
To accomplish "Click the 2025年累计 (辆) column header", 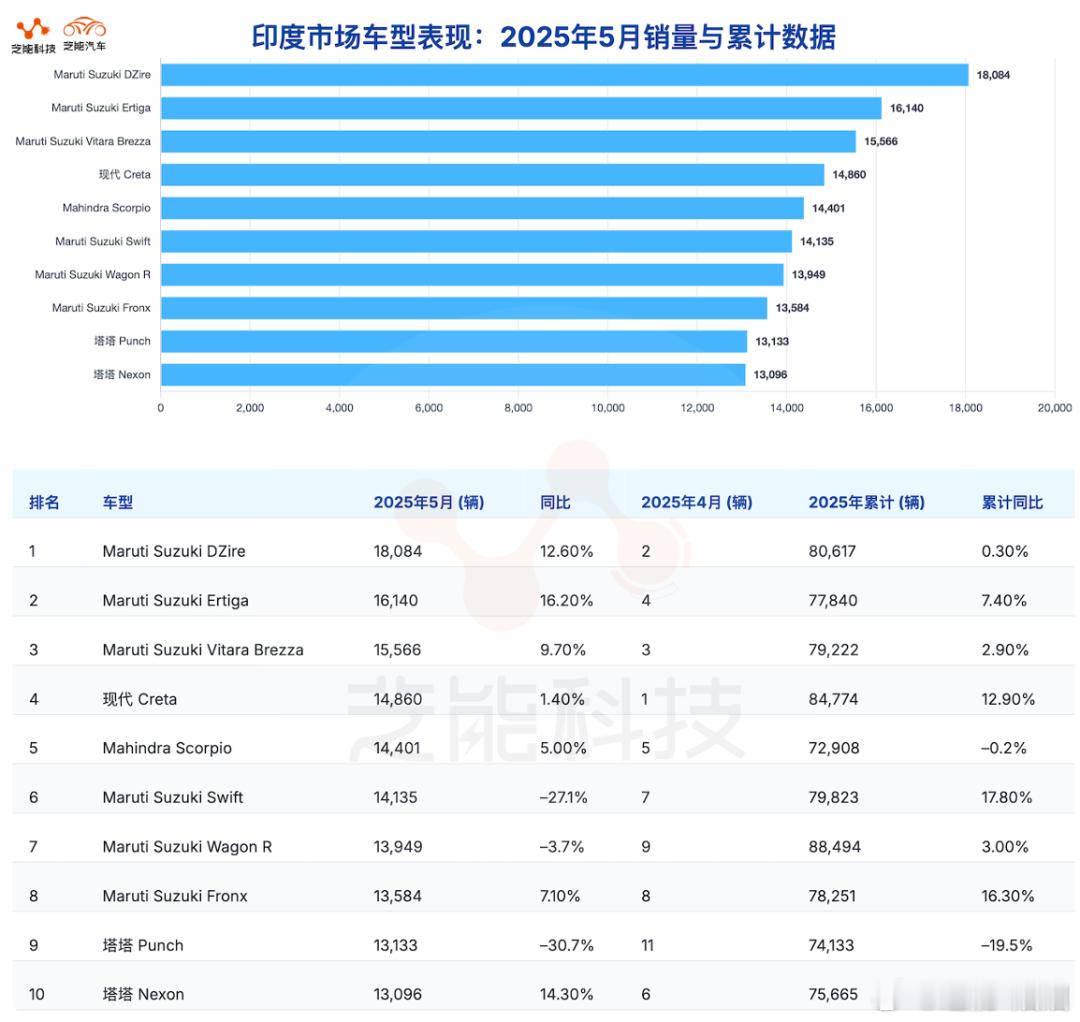I will 866,502.
